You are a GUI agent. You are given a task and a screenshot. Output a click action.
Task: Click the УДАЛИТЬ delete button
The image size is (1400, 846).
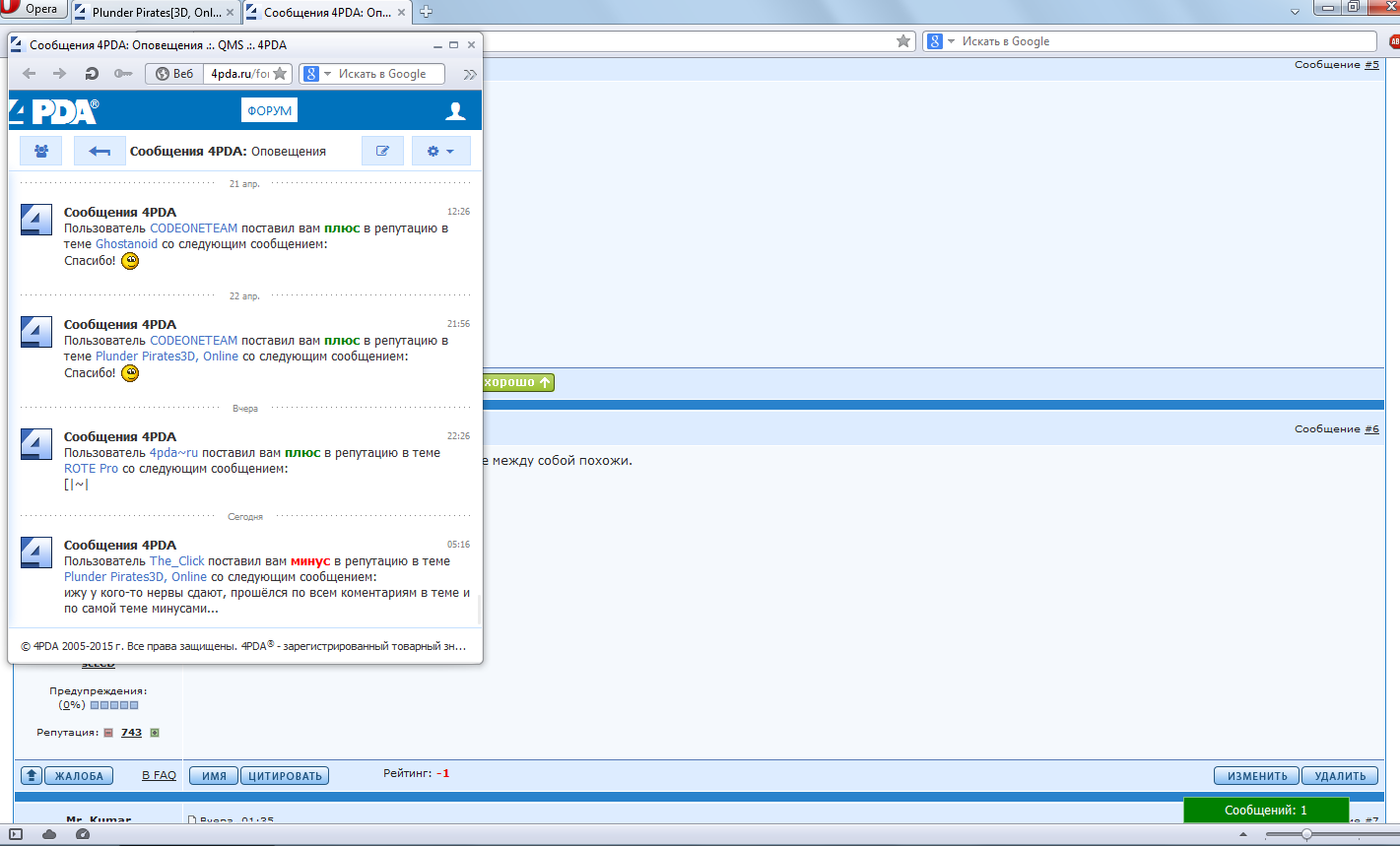click(1340, 776)
